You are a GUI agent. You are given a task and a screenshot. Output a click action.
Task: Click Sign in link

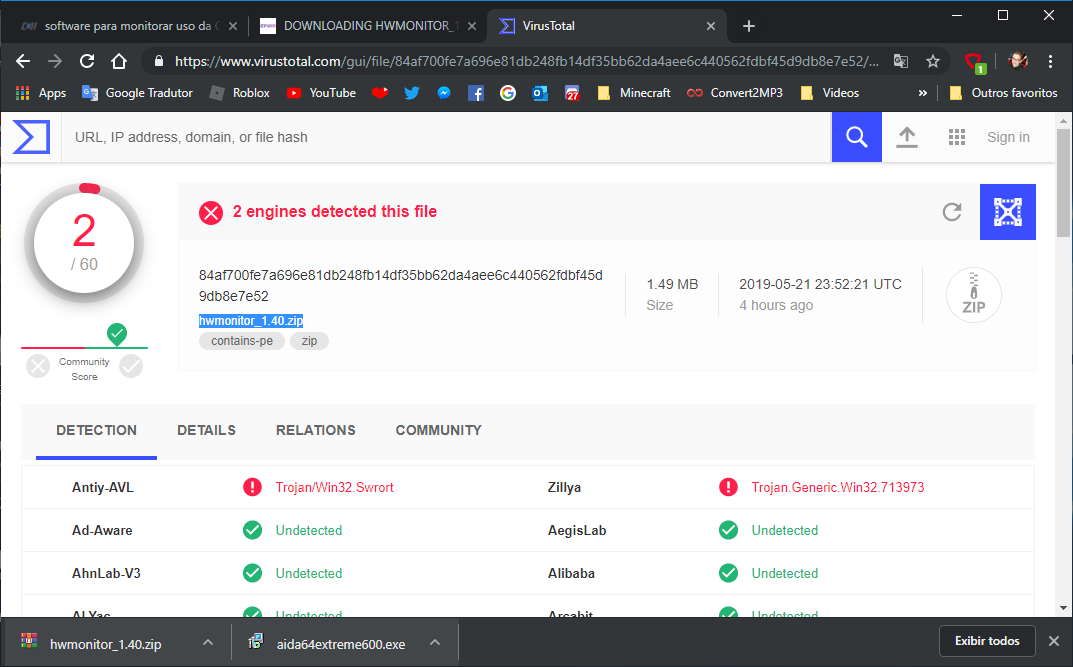pos(1008,137)
